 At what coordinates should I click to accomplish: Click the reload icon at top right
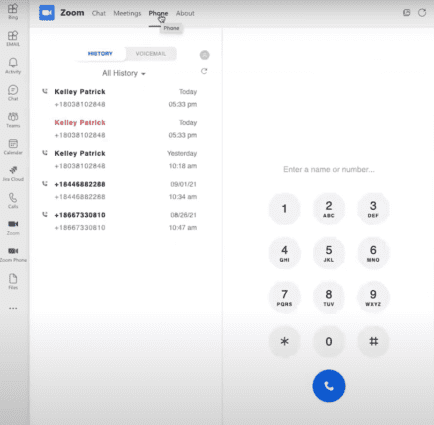pyautogui.click(x=422, y=13)
